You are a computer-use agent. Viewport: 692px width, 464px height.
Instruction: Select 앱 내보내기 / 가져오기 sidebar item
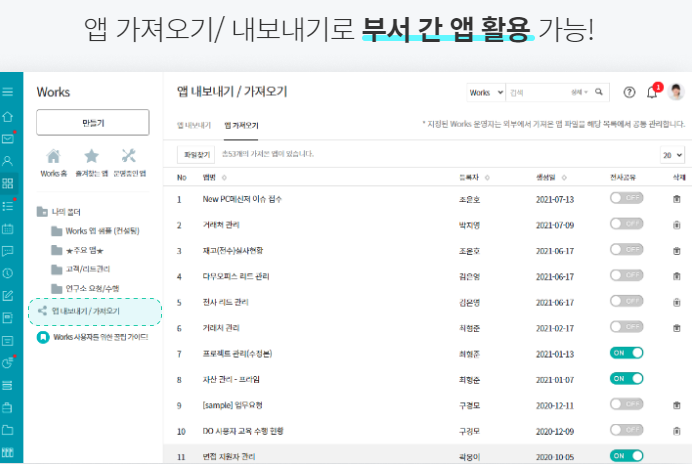point(95,311)
